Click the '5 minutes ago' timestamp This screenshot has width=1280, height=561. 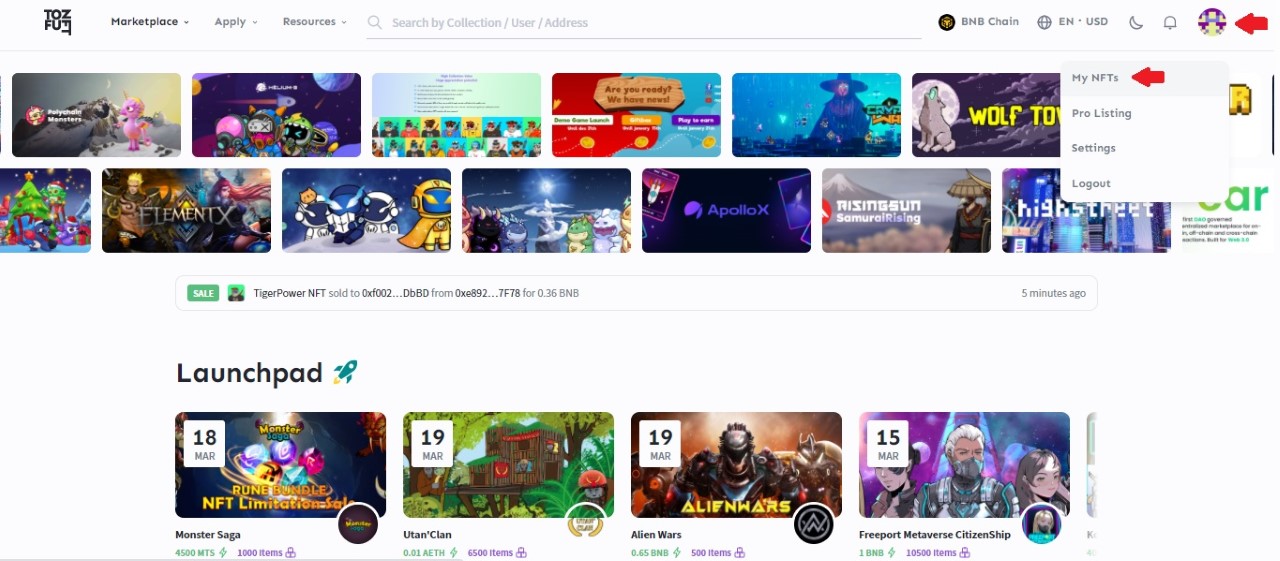click(1053, 293)
